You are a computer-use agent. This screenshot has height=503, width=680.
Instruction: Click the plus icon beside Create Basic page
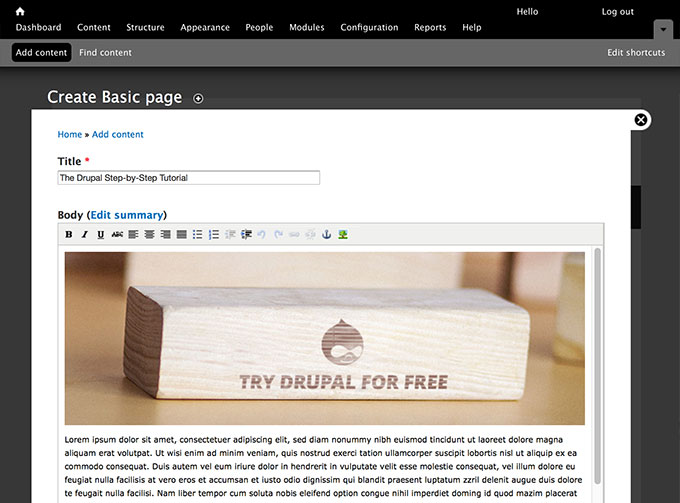[198, 99]
